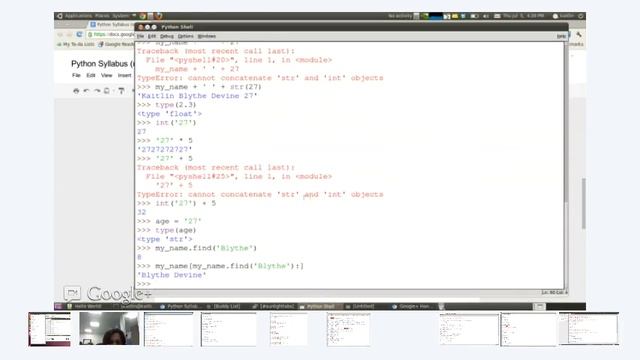Image resolution: width=640 pixels, height=360 pixels.
Task: Click the reload button in browser window
Action: [x=79, y=35]
